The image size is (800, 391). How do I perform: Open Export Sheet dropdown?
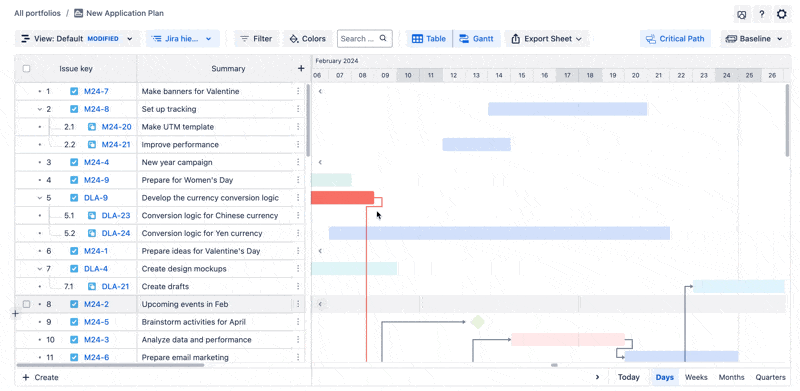tap(546, 39)
